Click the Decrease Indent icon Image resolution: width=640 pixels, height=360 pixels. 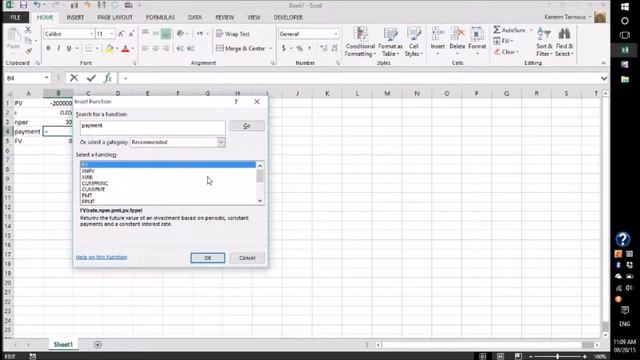pyautogui.click(x=180, y=49)
